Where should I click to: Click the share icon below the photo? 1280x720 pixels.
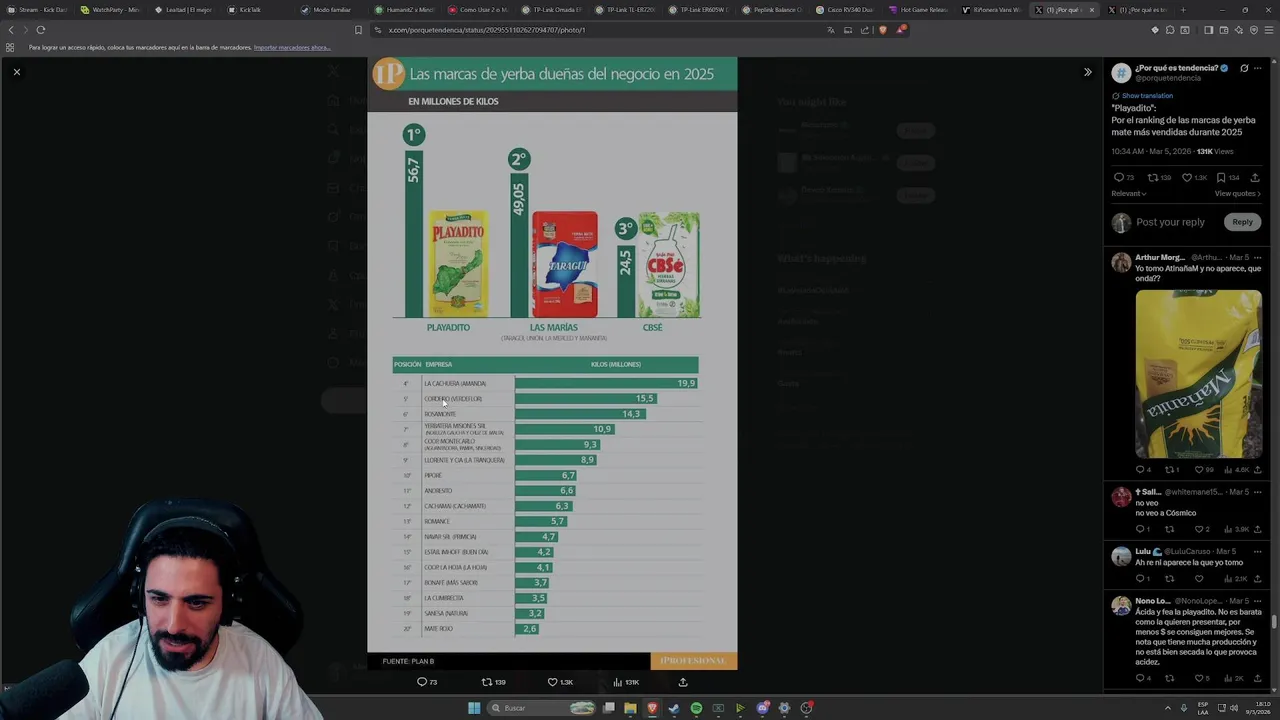coord(683,682)
